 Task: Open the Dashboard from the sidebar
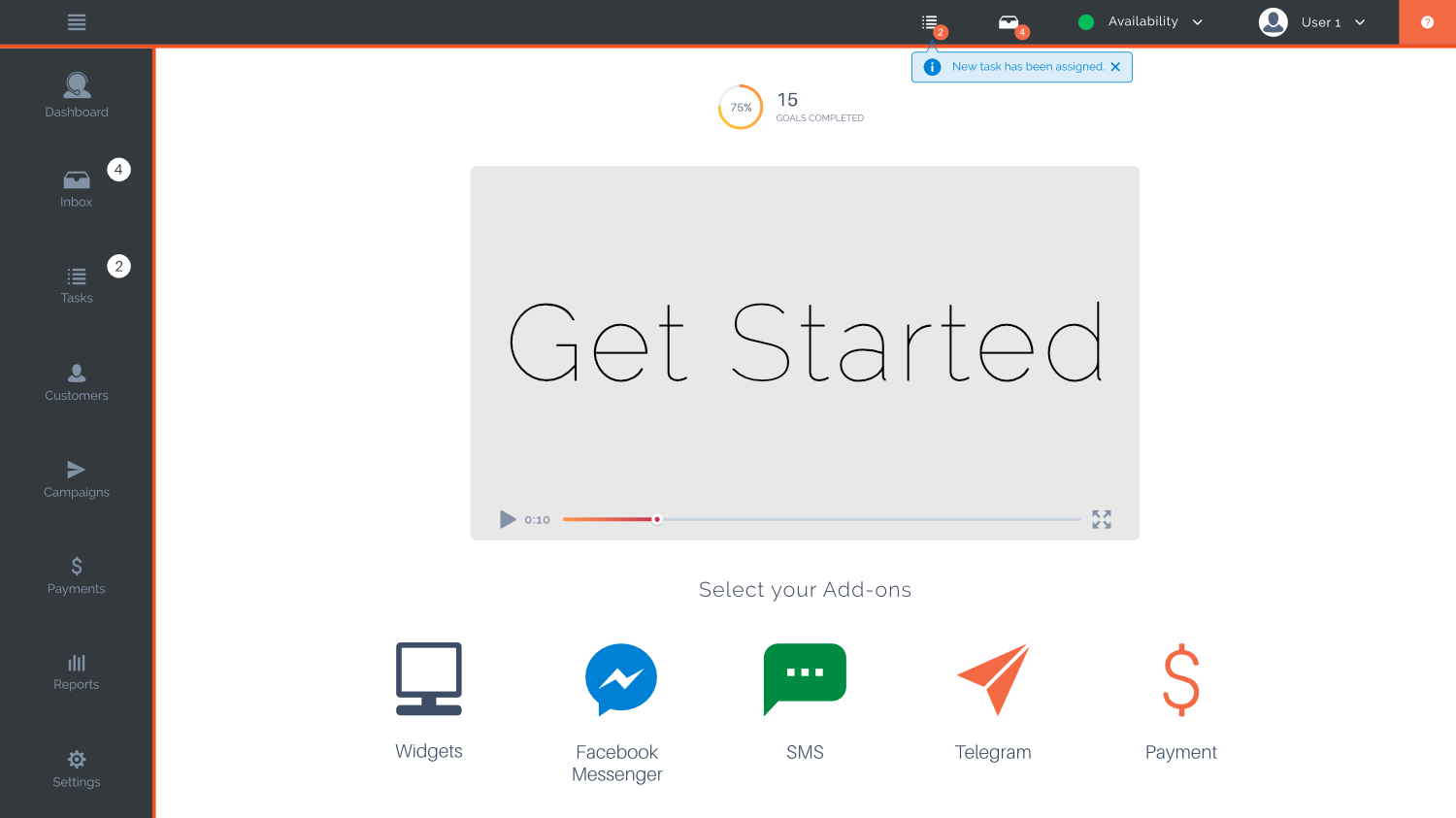76,92
